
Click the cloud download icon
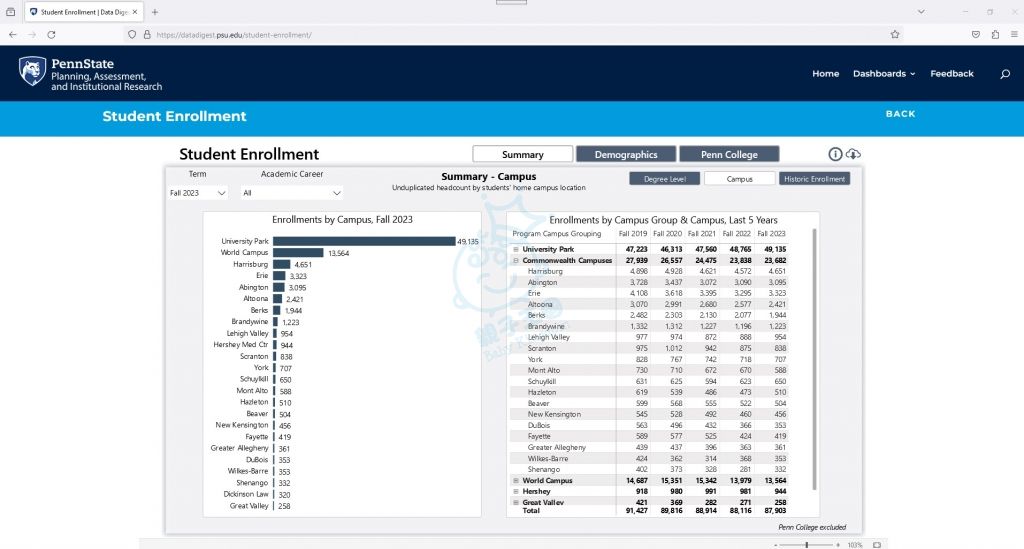853,154
